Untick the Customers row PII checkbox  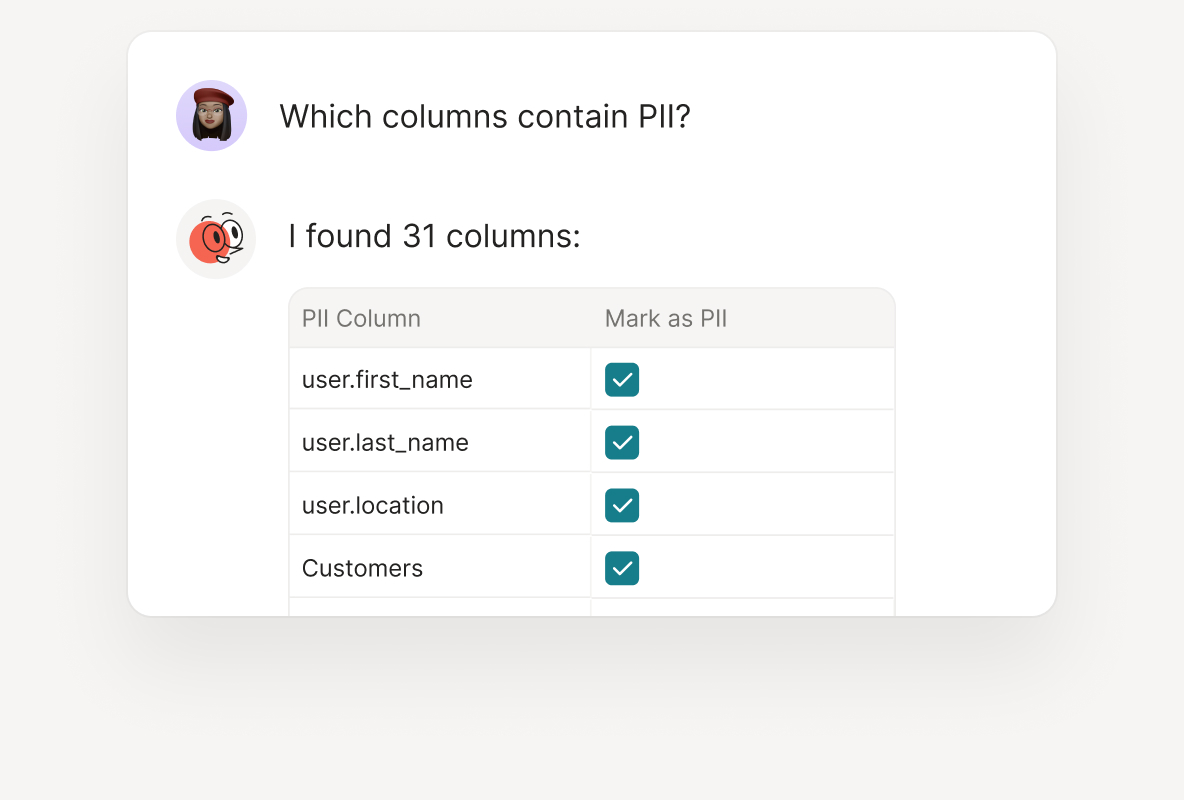point(622,568)
